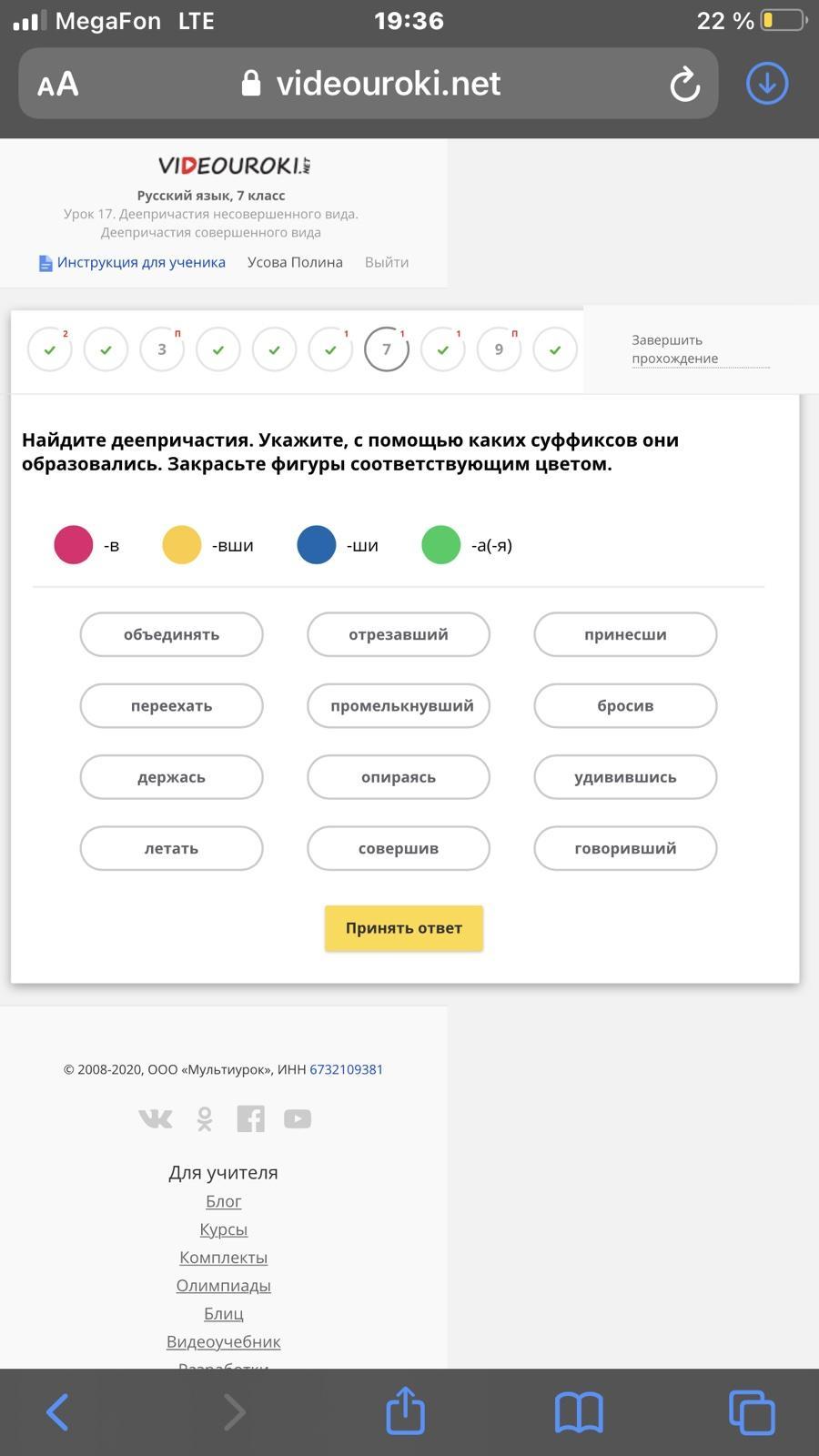Click the 'Принять ответ' button
This screenshot has width=819, height=1456.
pyautogui.click(x=404, y=928)
